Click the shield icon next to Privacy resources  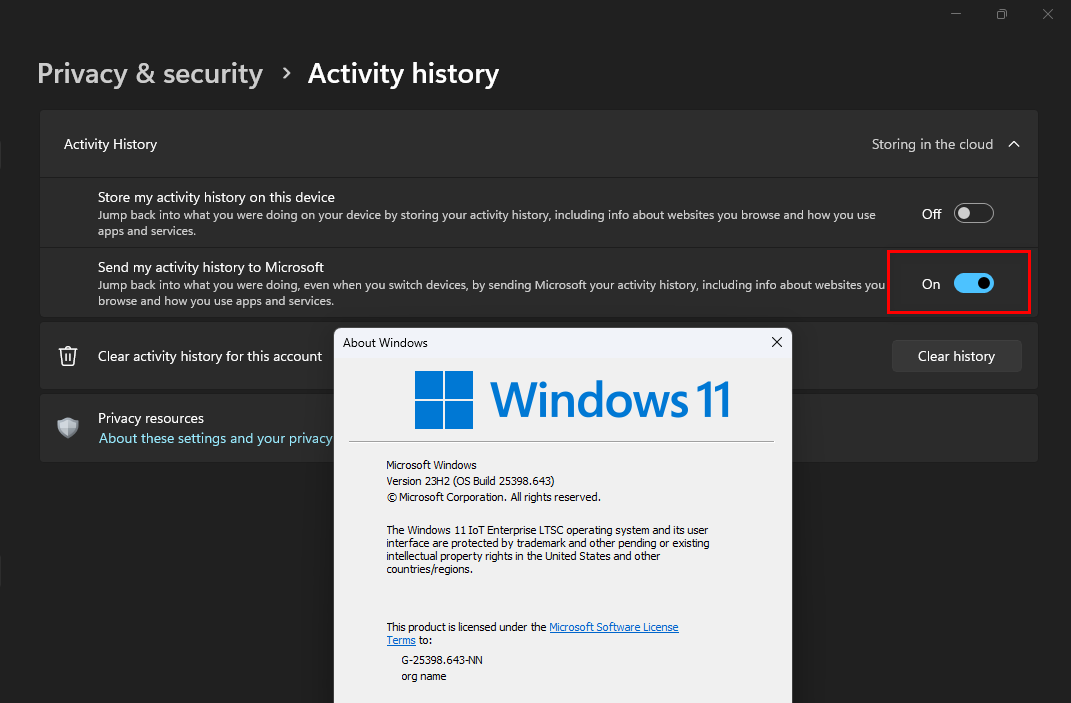coord(68,428)
